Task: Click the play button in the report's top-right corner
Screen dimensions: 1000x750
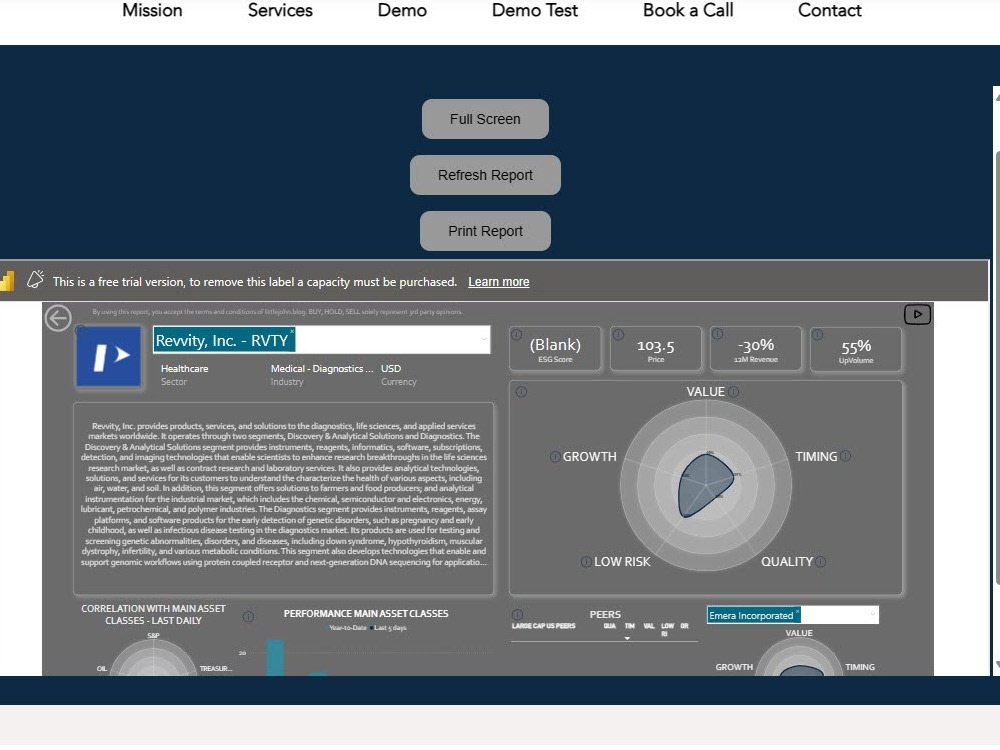Action: (x=917, y=314)
